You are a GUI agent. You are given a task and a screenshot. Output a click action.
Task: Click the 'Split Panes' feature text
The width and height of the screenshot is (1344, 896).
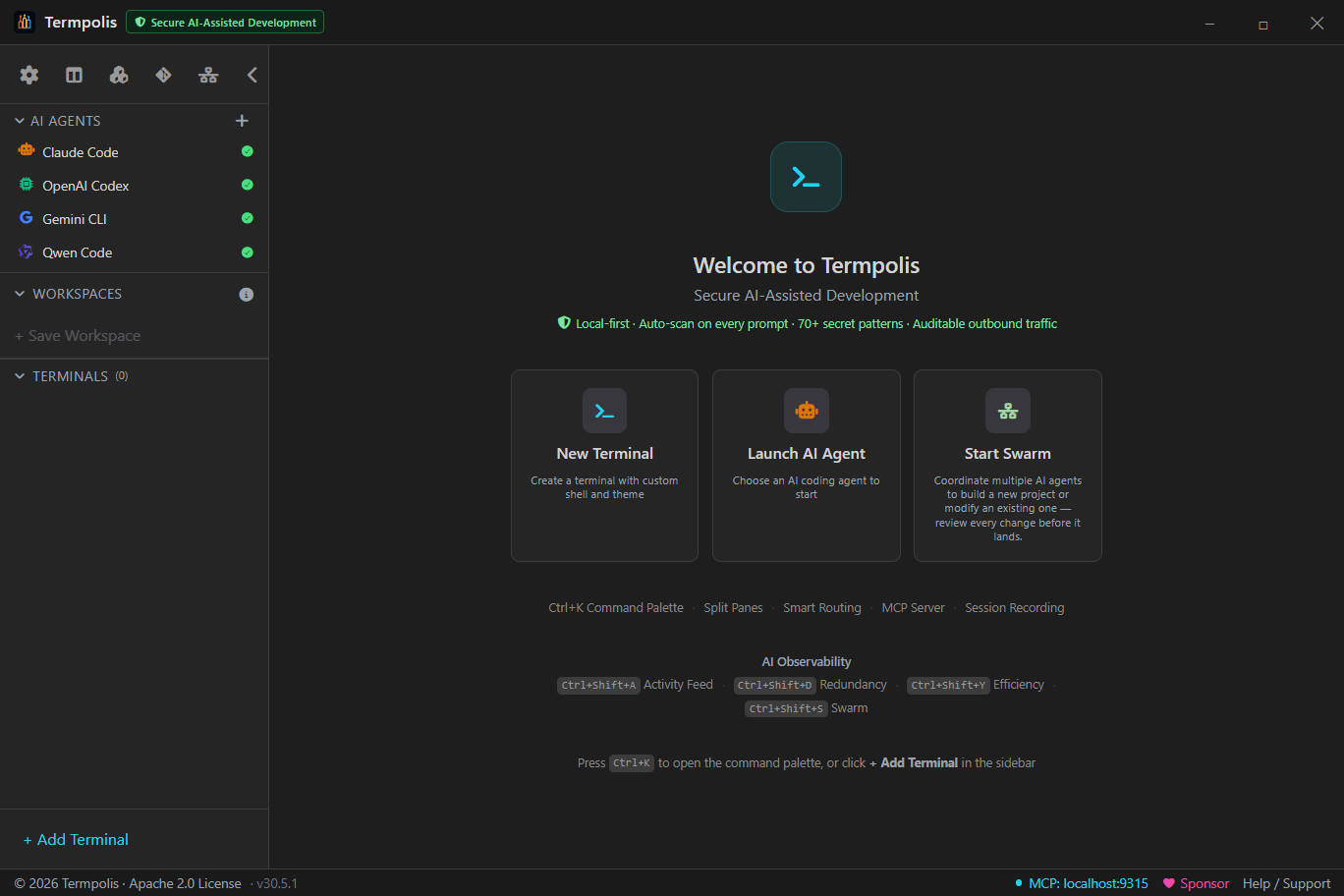[x=733, y=608]
